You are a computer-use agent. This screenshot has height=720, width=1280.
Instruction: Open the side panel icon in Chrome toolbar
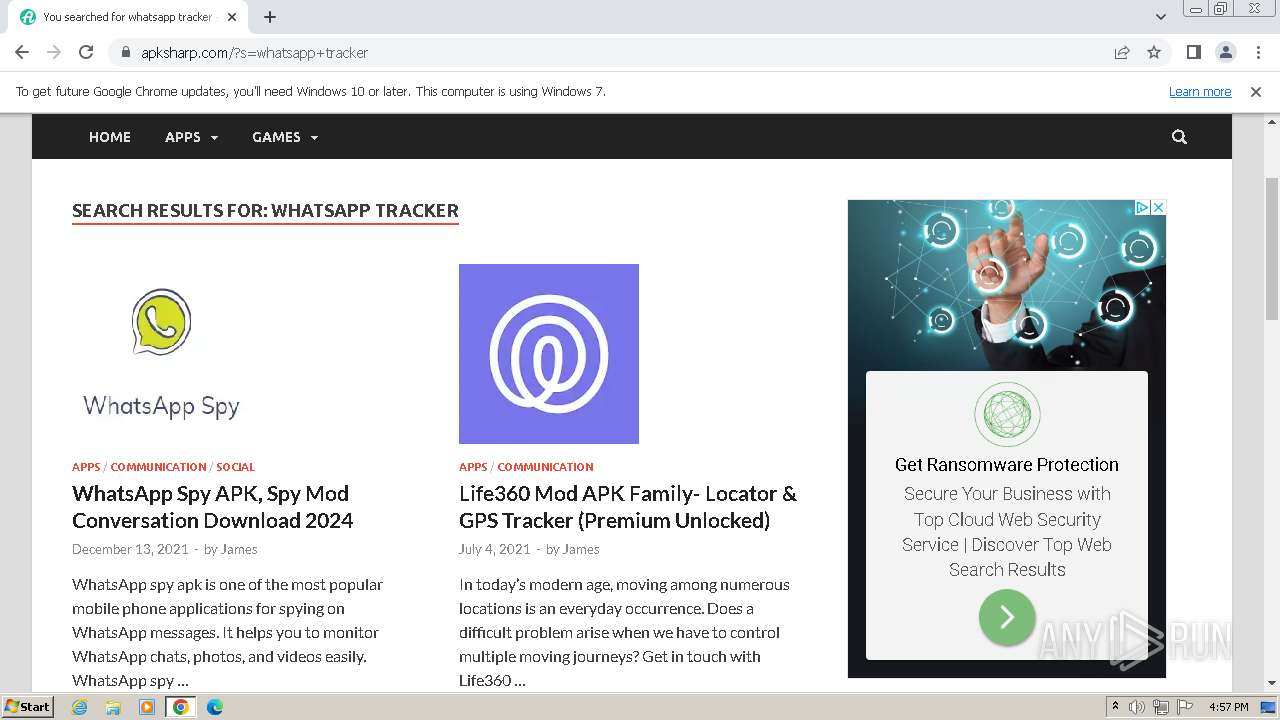pos(1193,52)
